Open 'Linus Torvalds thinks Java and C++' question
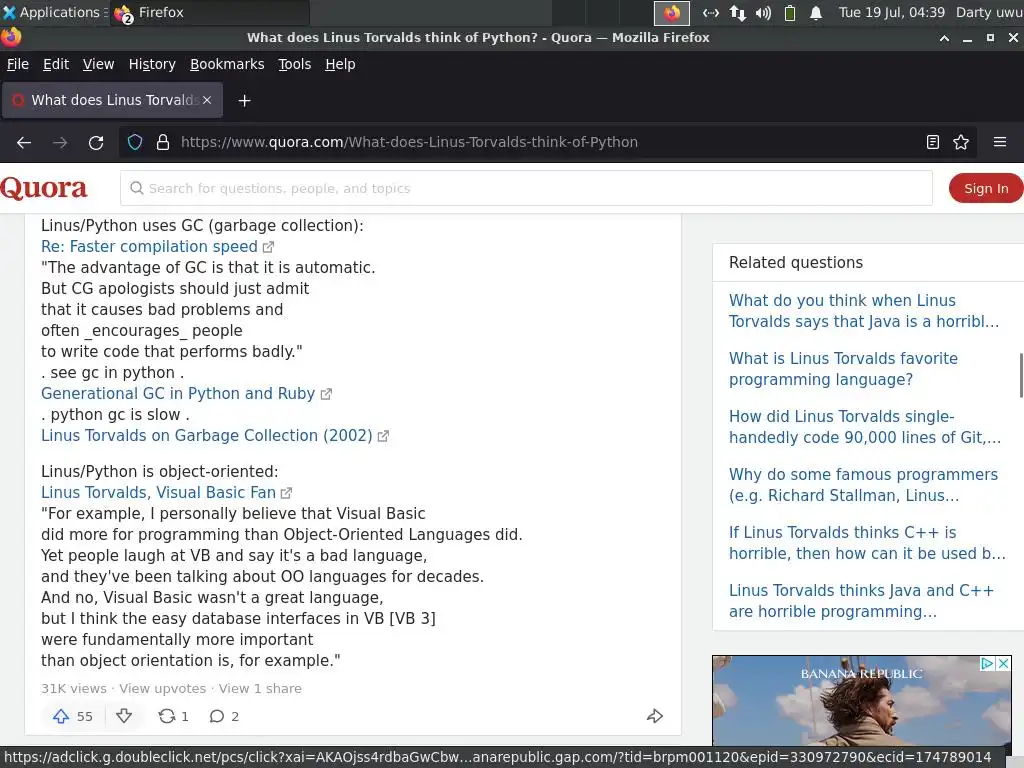This screenshot has width=1024, height=768. pyautogui.click(x=861, y=601)
